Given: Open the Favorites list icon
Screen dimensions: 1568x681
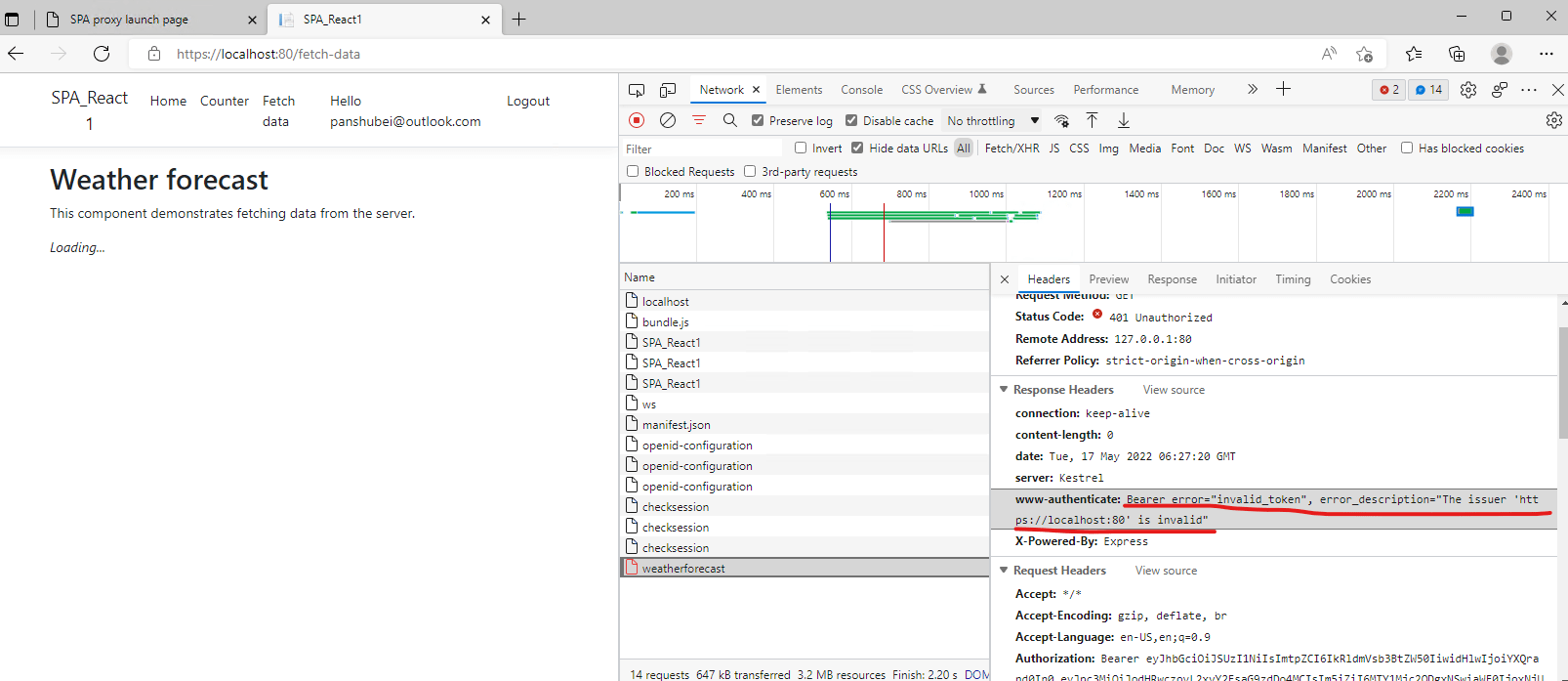Looking at the screenshot, I should tap(1413, 54).
